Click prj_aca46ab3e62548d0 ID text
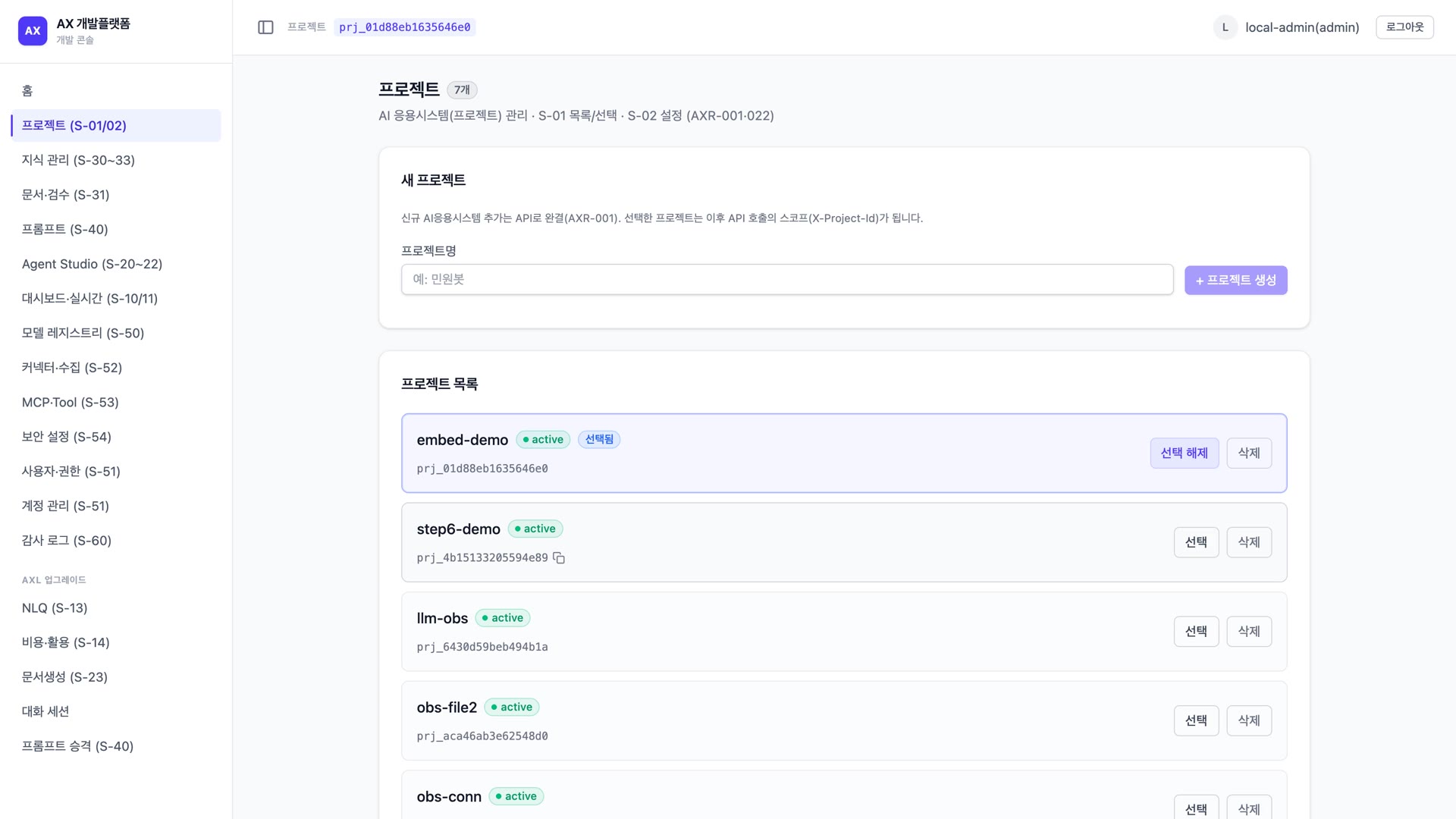The width and height of the screenshot is (1456, 819). 482,736
